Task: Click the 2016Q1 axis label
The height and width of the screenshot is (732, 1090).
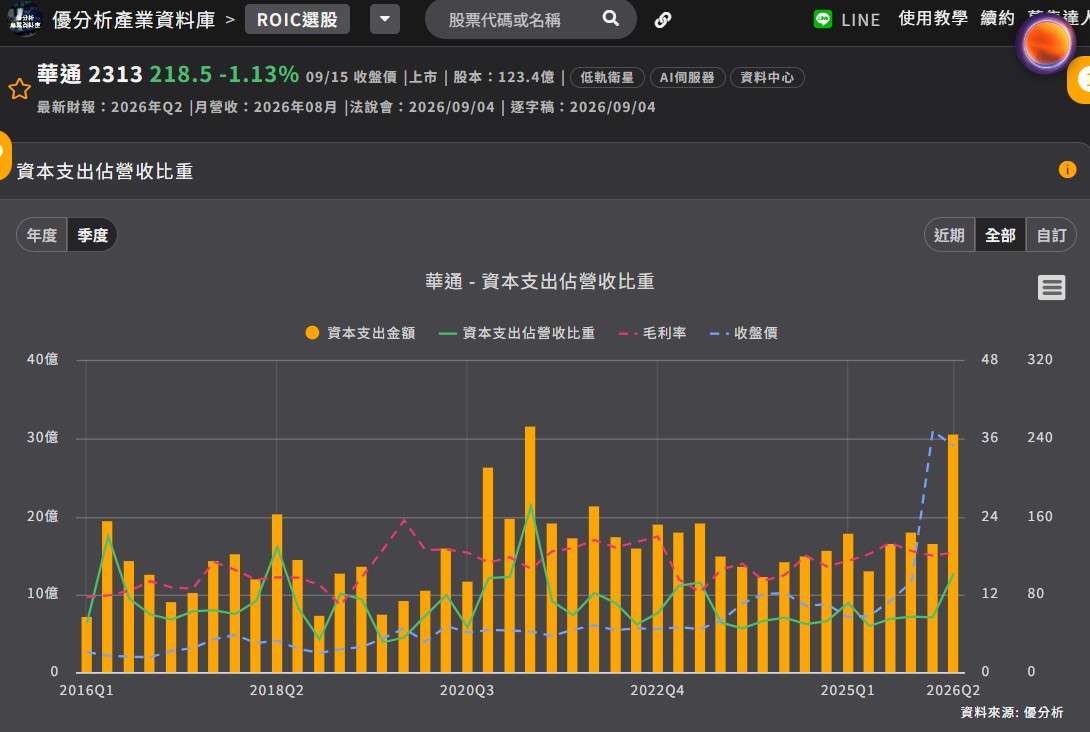Action: [x=86, y=690]
